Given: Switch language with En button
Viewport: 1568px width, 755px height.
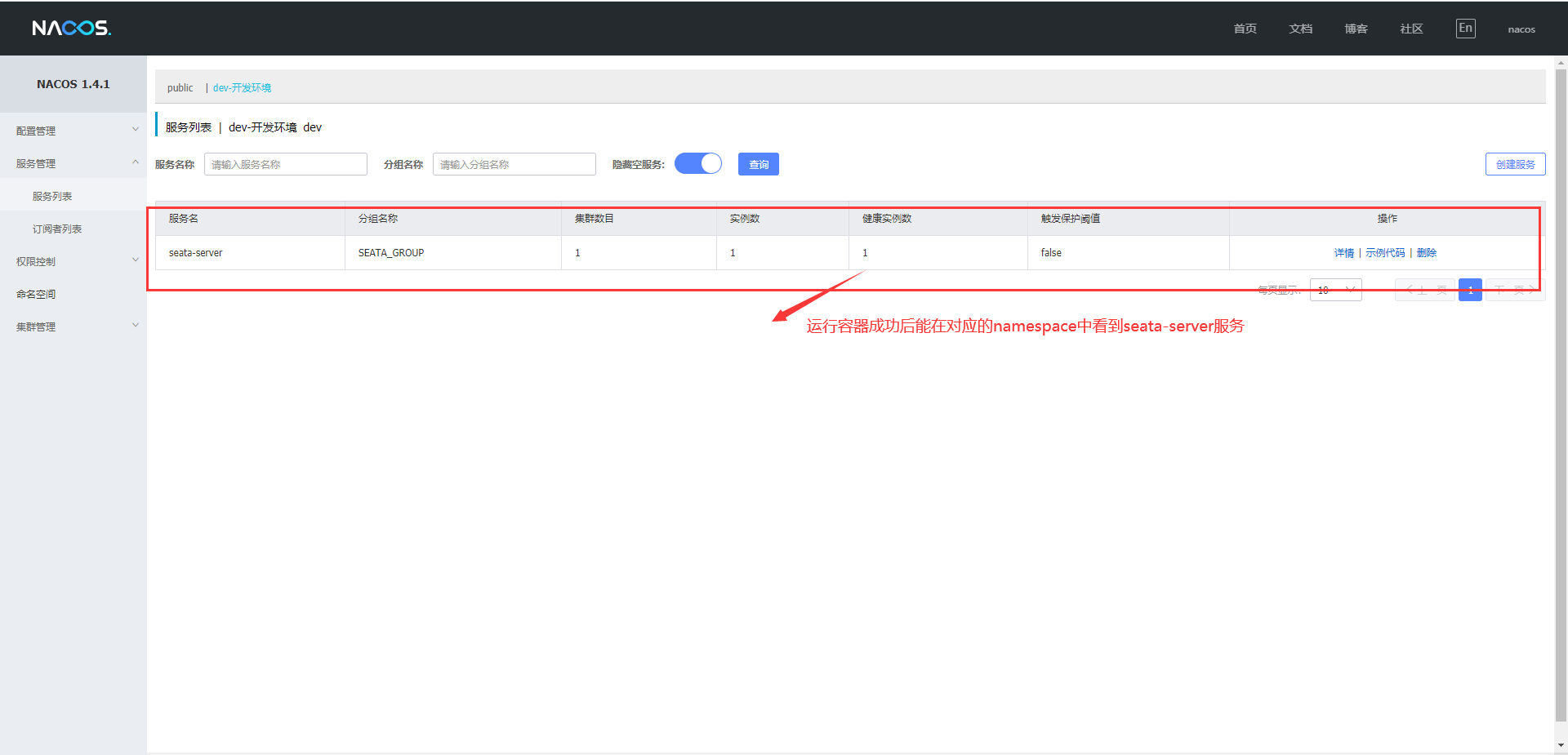Looking at the screenshot, I should pyautogui.click(x=1465, y=29).
